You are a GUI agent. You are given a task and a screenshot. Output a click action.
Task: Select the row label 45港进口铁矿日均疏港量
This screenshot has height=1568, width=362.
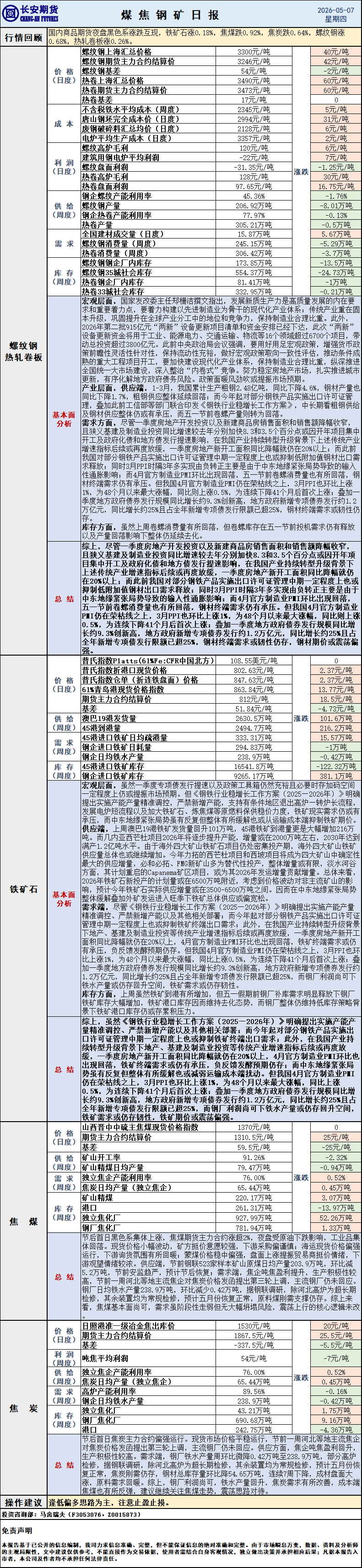point(124,738)
